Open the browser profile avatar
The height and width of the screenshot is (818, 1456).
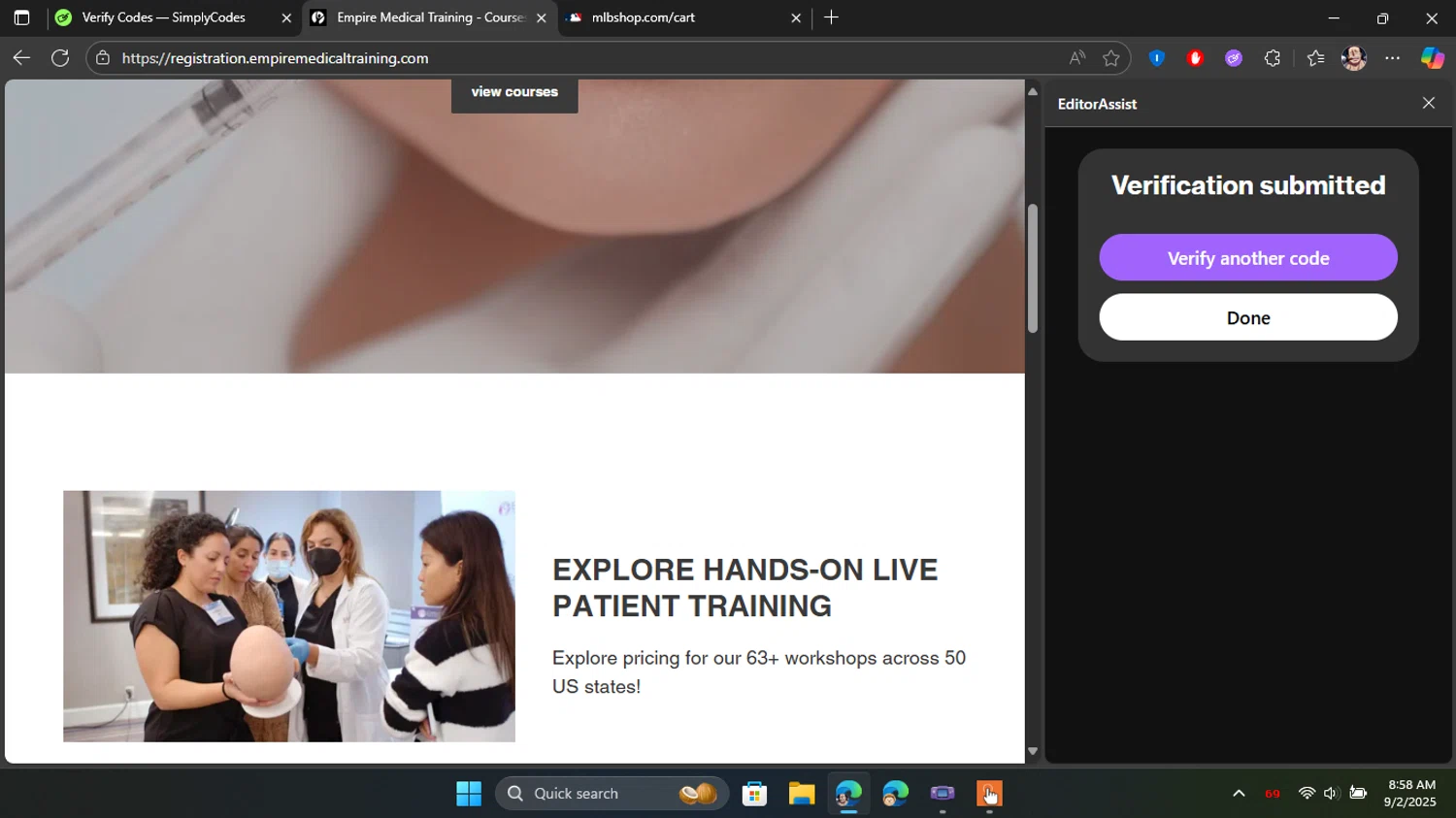click(1354, 58)
